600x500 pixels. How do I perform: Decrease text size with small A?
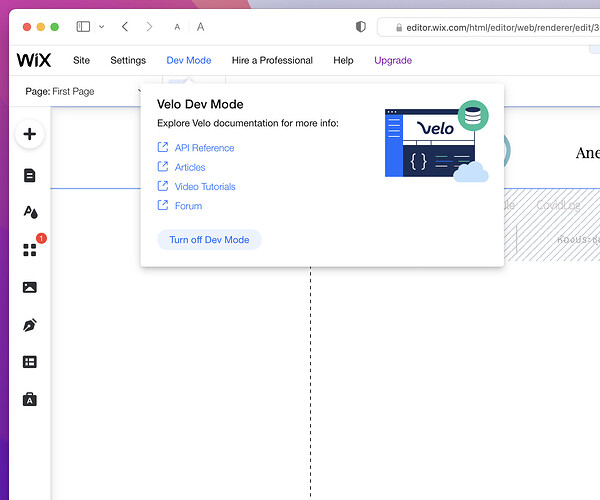point(177,27)
